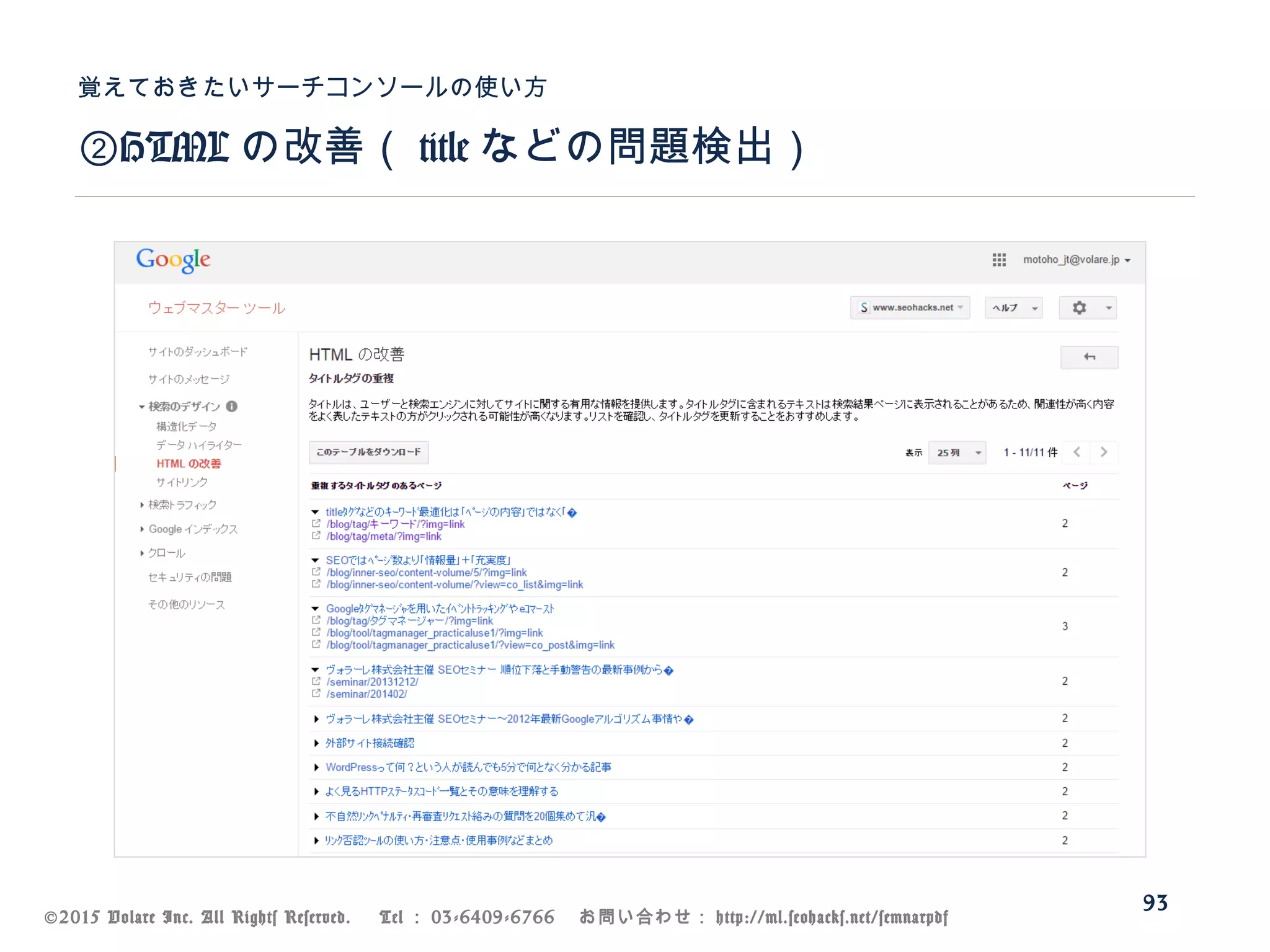Click 外部サイト接続確認 title link
1270x952 pixels.
coord(370,743)
